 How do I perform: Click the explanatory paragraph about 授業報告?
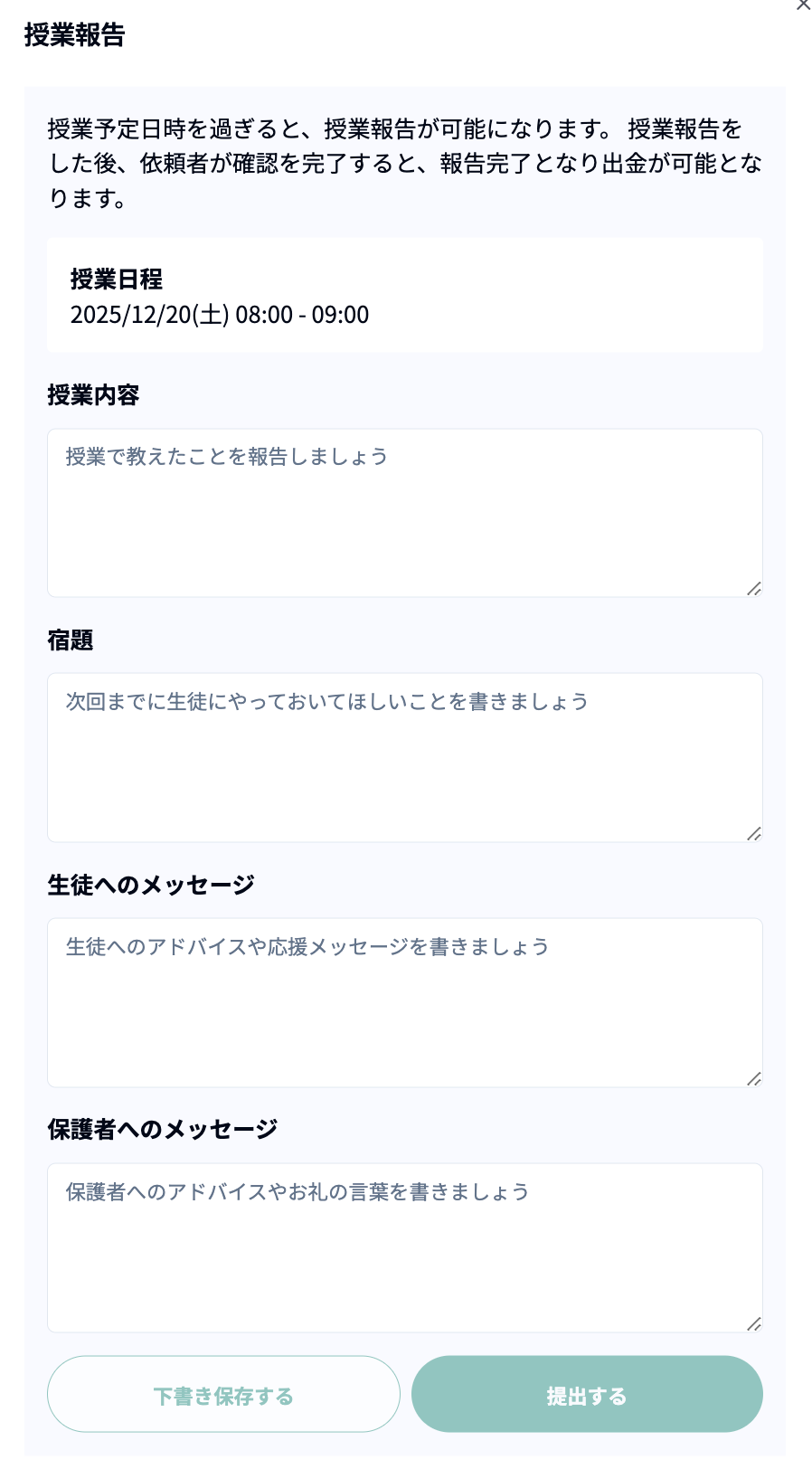[x=404, y=164]
